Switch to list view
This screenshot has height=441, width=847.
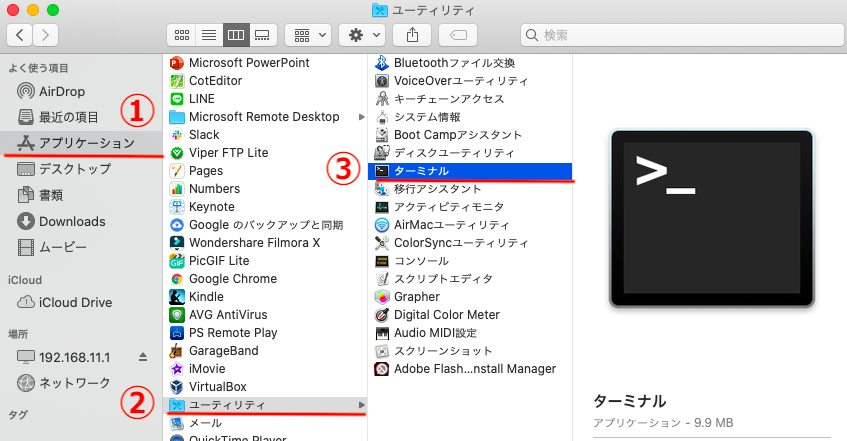pyautogui.click(x=209, y=35)
